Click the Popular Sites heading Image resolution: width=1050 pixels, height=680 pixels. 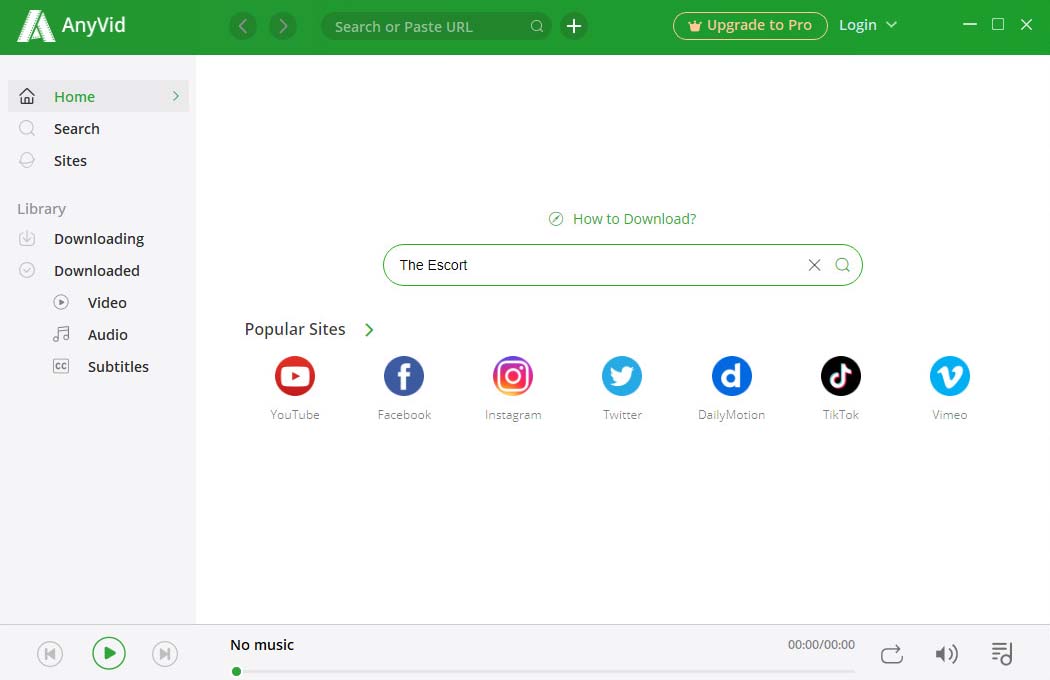tap(295, 330)
